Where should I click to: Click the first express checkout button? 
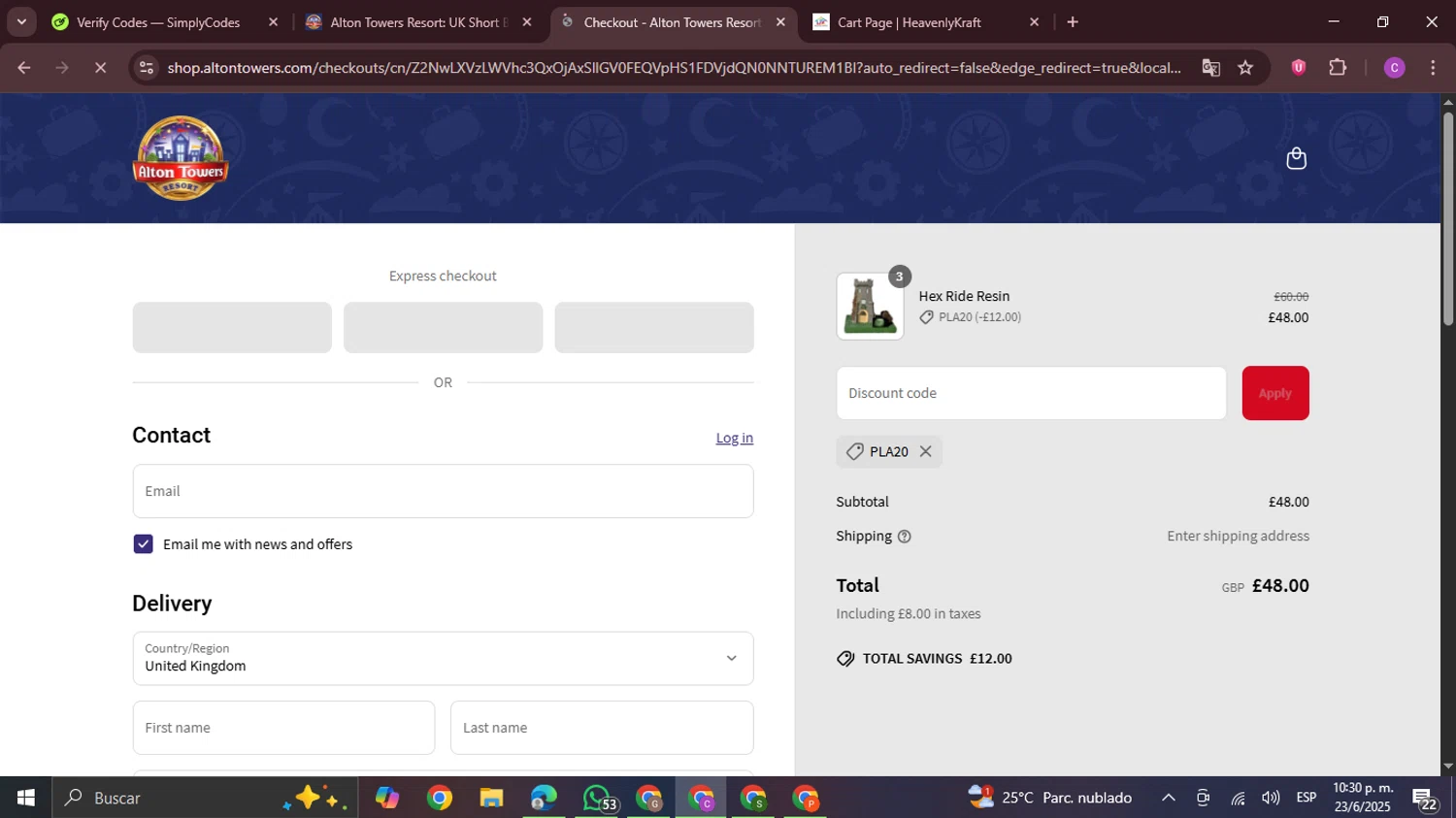tap(232, 327)
